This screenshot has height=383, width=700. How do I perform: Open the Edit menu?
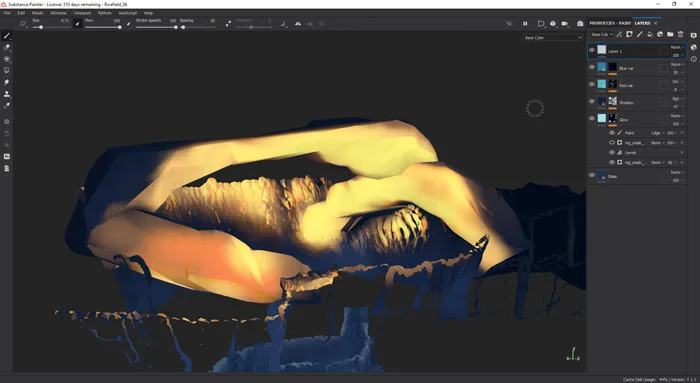[x=21, y=13]
